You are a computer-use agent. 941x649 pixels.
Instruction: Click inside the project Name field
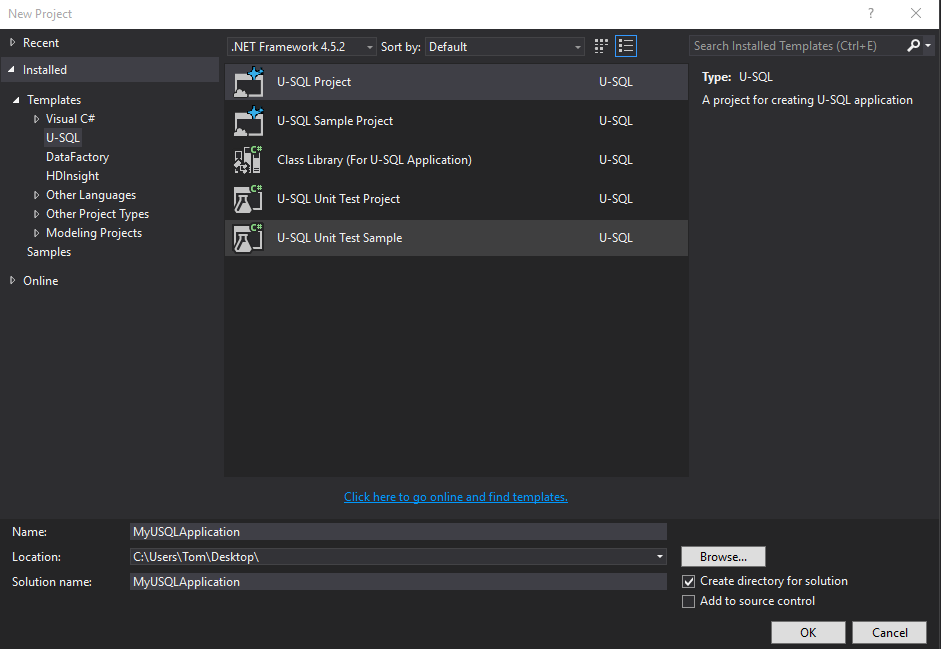[398, 531]
